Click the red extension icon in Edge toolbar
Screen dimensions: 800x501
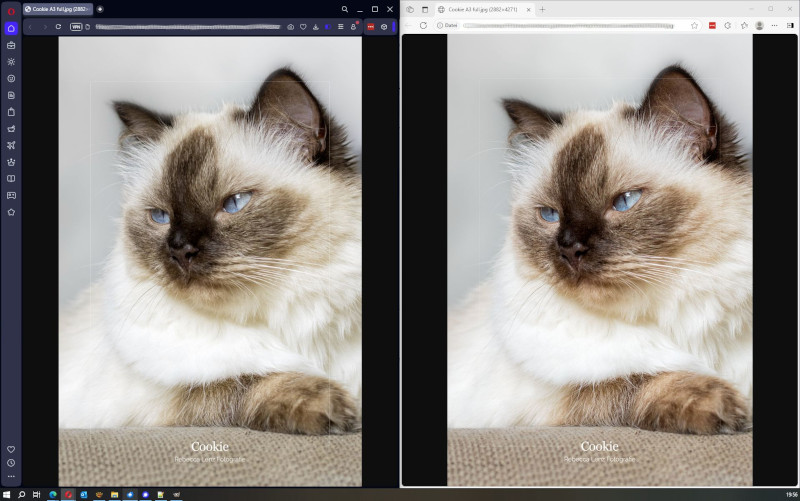click(712, 25)
